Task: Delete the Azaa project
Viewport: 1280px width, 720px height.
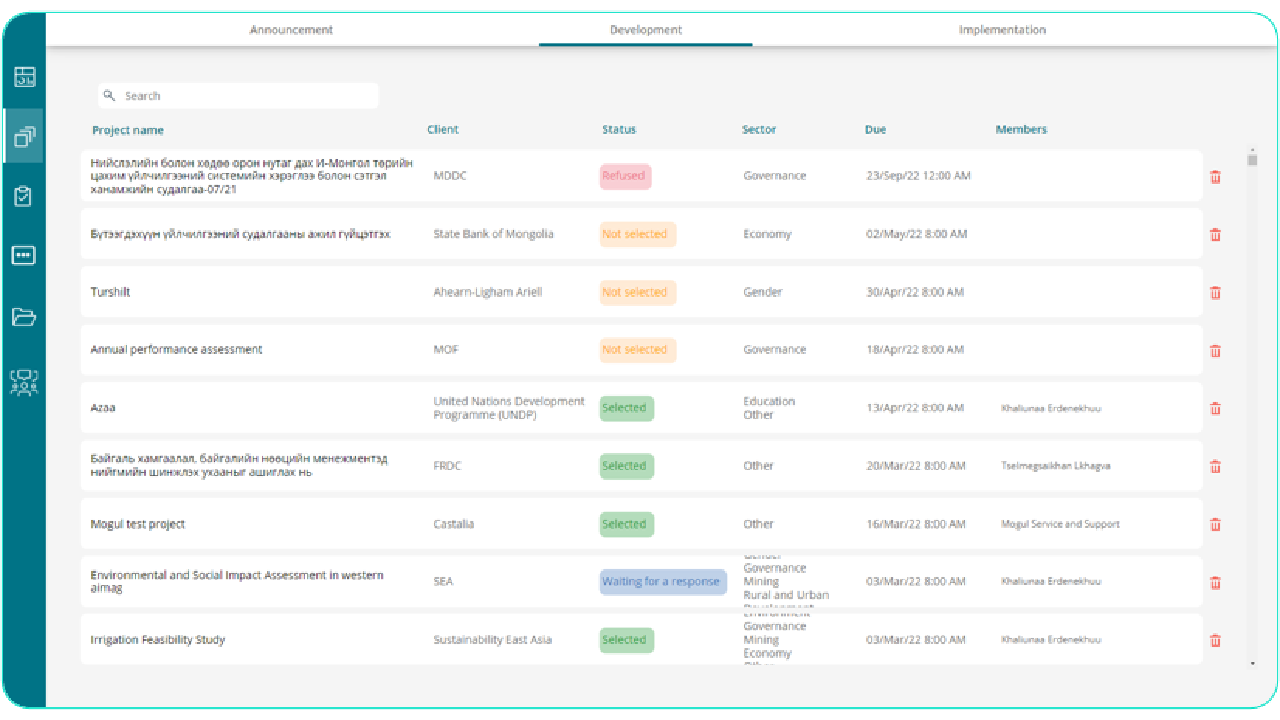Action: click(x=1215, y=409)
